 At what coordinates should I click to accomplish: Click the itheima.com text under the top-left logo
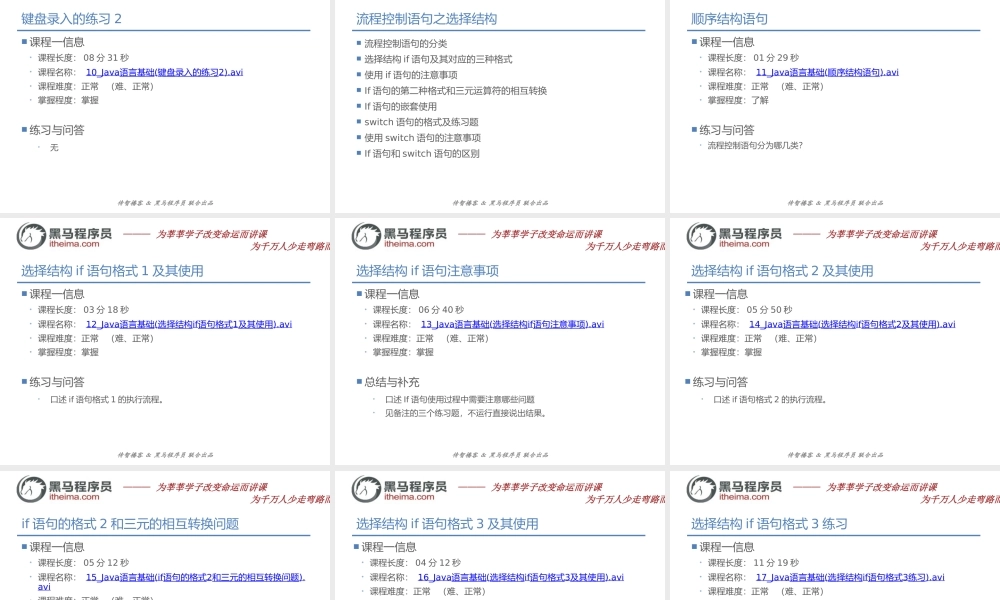[x=76, y=245]
